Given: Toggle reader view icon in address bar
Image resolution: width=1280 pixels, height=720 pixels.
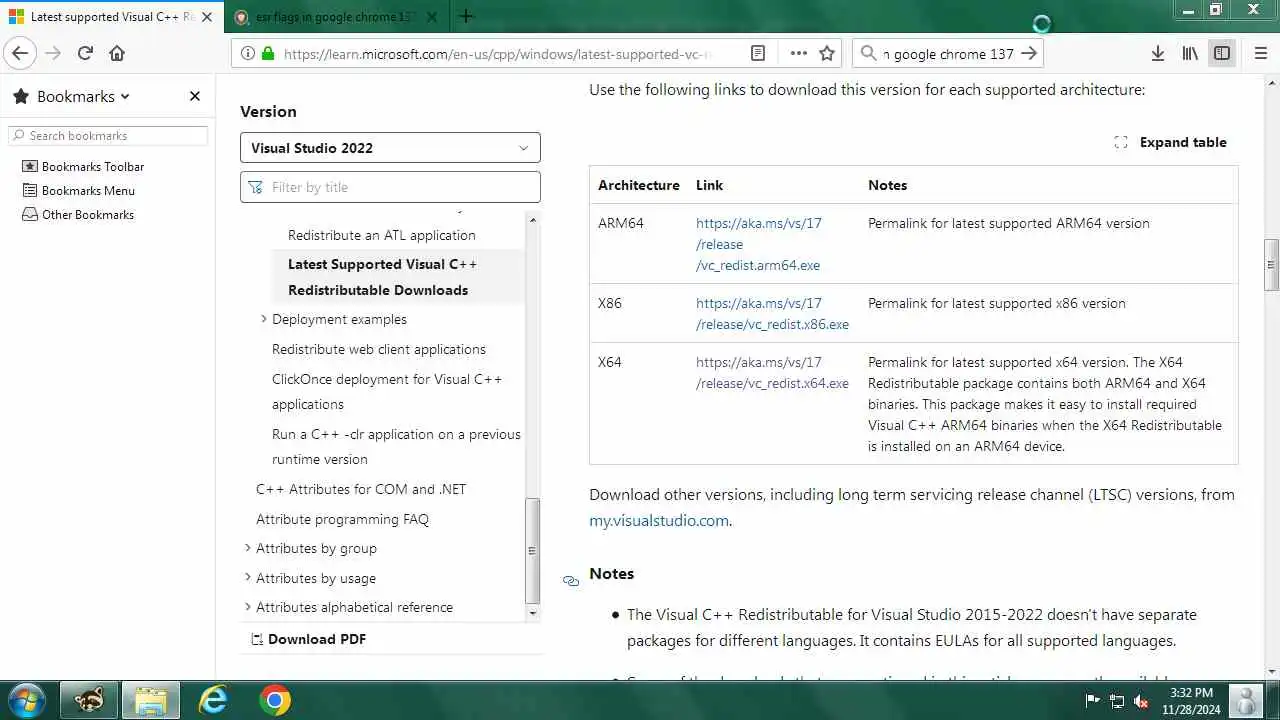Looking at the screenshot, I should (758, 54).
